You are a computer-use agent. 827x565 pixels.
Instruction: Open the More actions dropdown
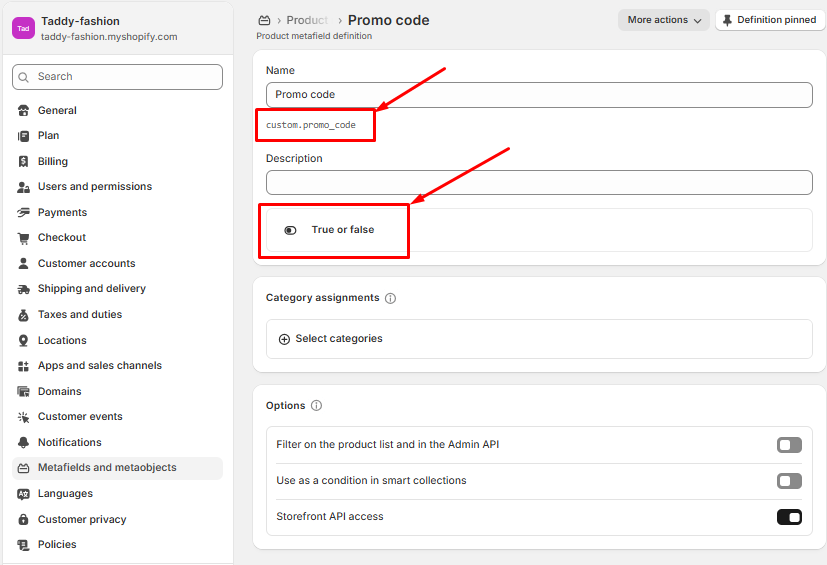click(x=663, y=20)
